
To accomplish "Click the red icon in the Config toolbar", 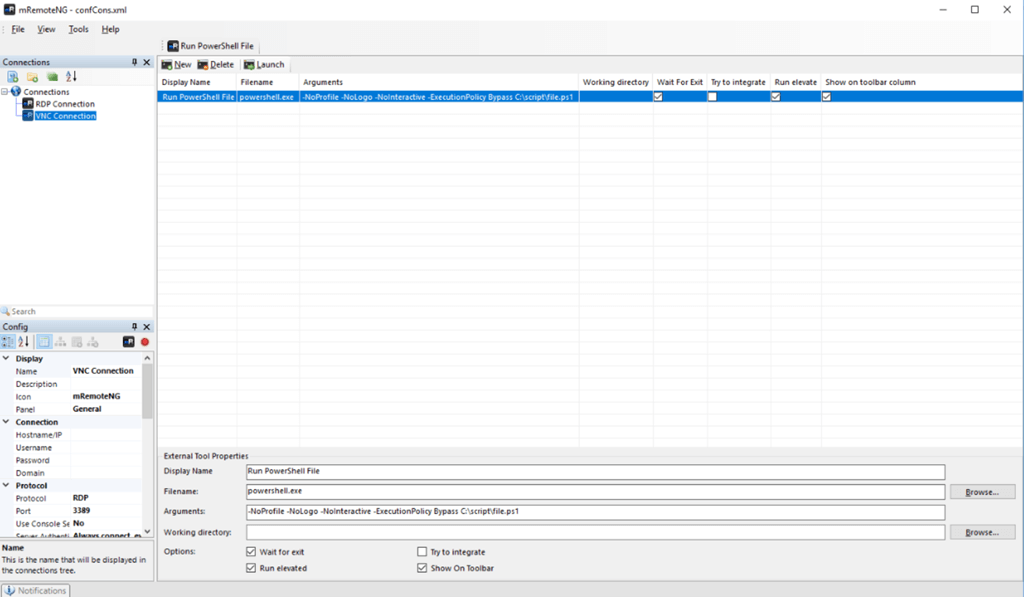I will click(145, 341).
